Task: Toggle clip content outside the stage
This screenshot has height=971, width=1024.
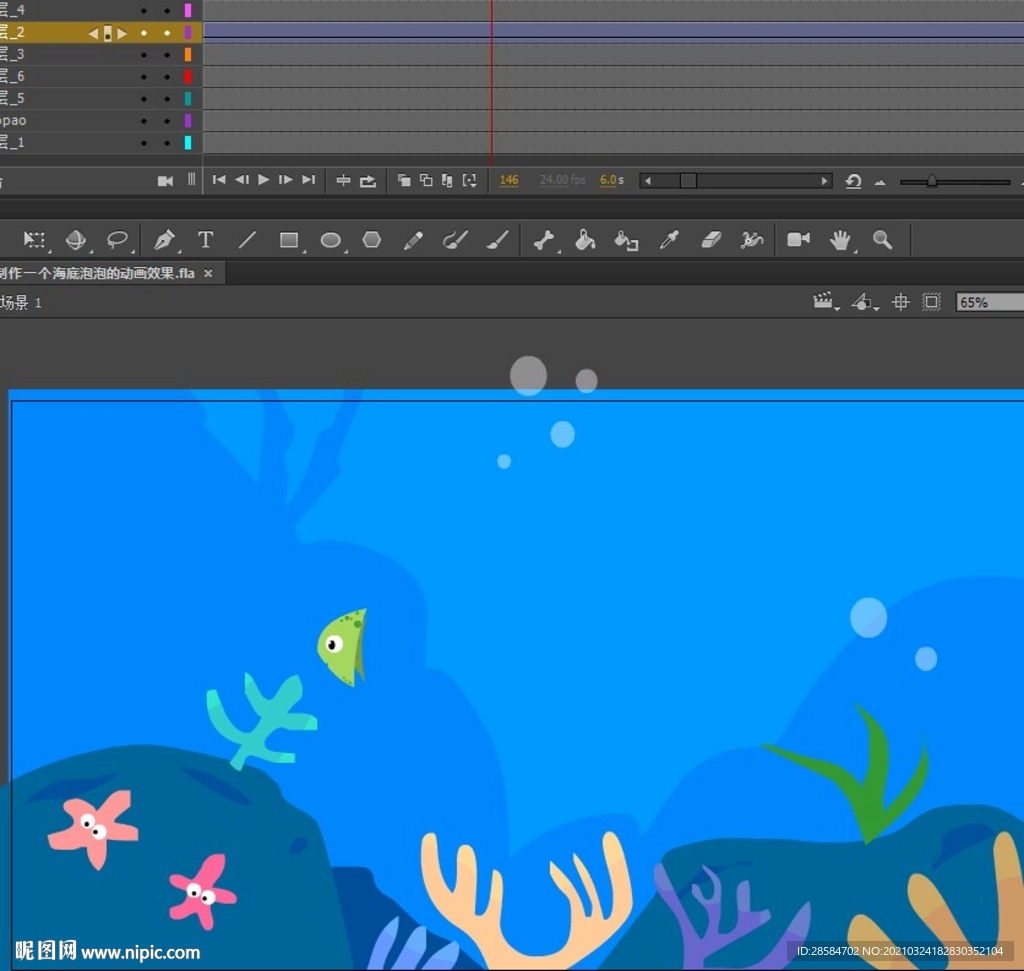Action: click(x=931, y=302)
